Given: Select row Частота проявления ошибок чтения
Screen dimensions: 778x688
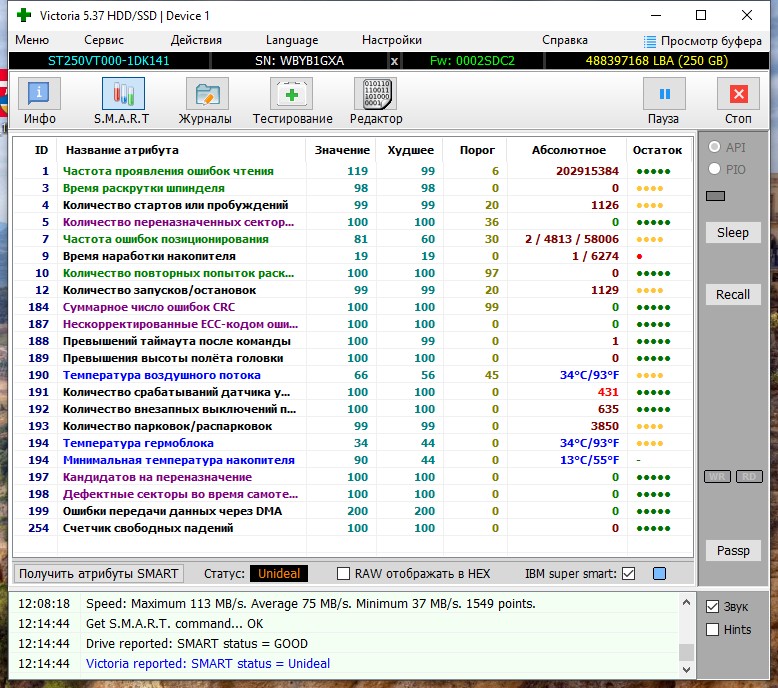Looking at the screenshot, I should click(353, 171).
